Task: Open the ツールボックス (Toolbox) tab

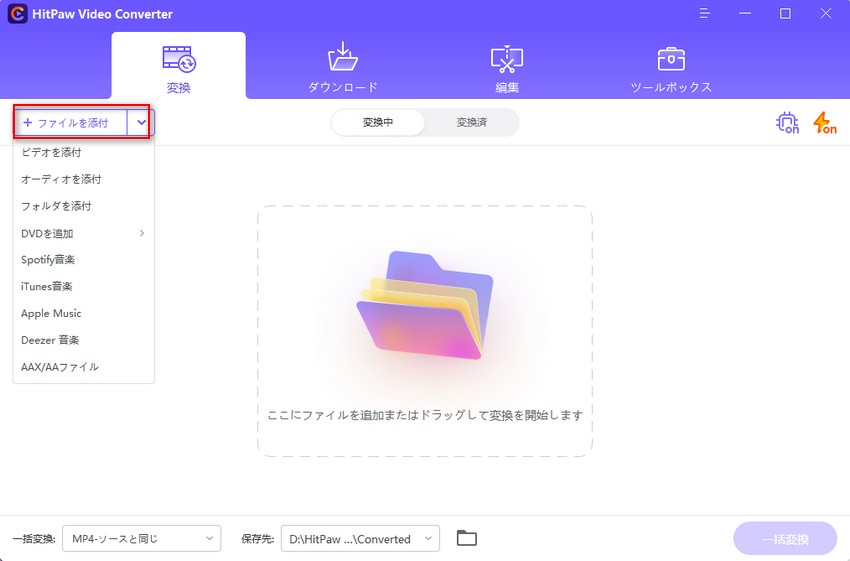Action: tap(671, 69)
